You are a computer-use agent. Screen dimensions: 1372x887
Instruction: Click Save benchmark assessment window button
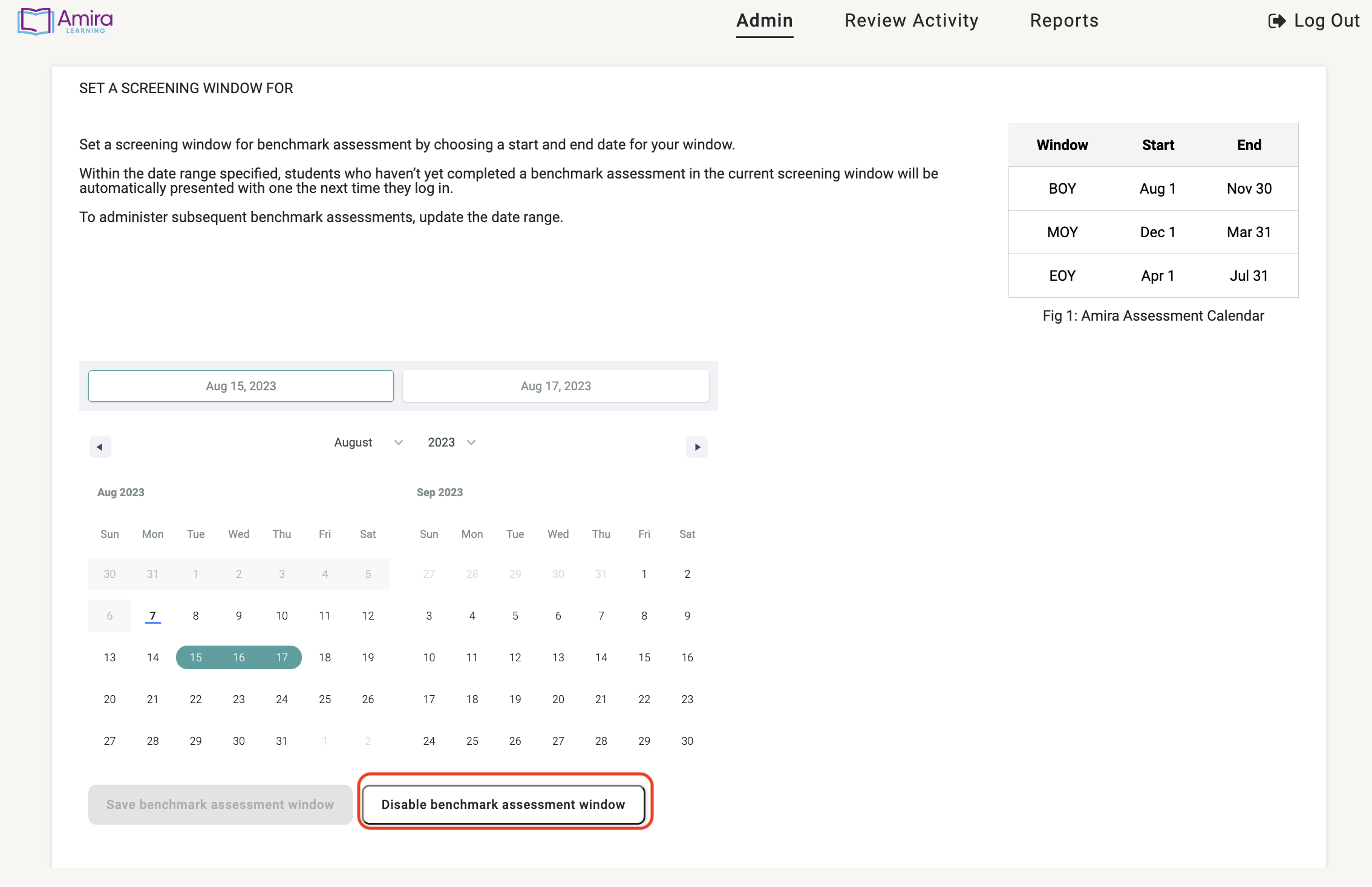click(220, 805)
